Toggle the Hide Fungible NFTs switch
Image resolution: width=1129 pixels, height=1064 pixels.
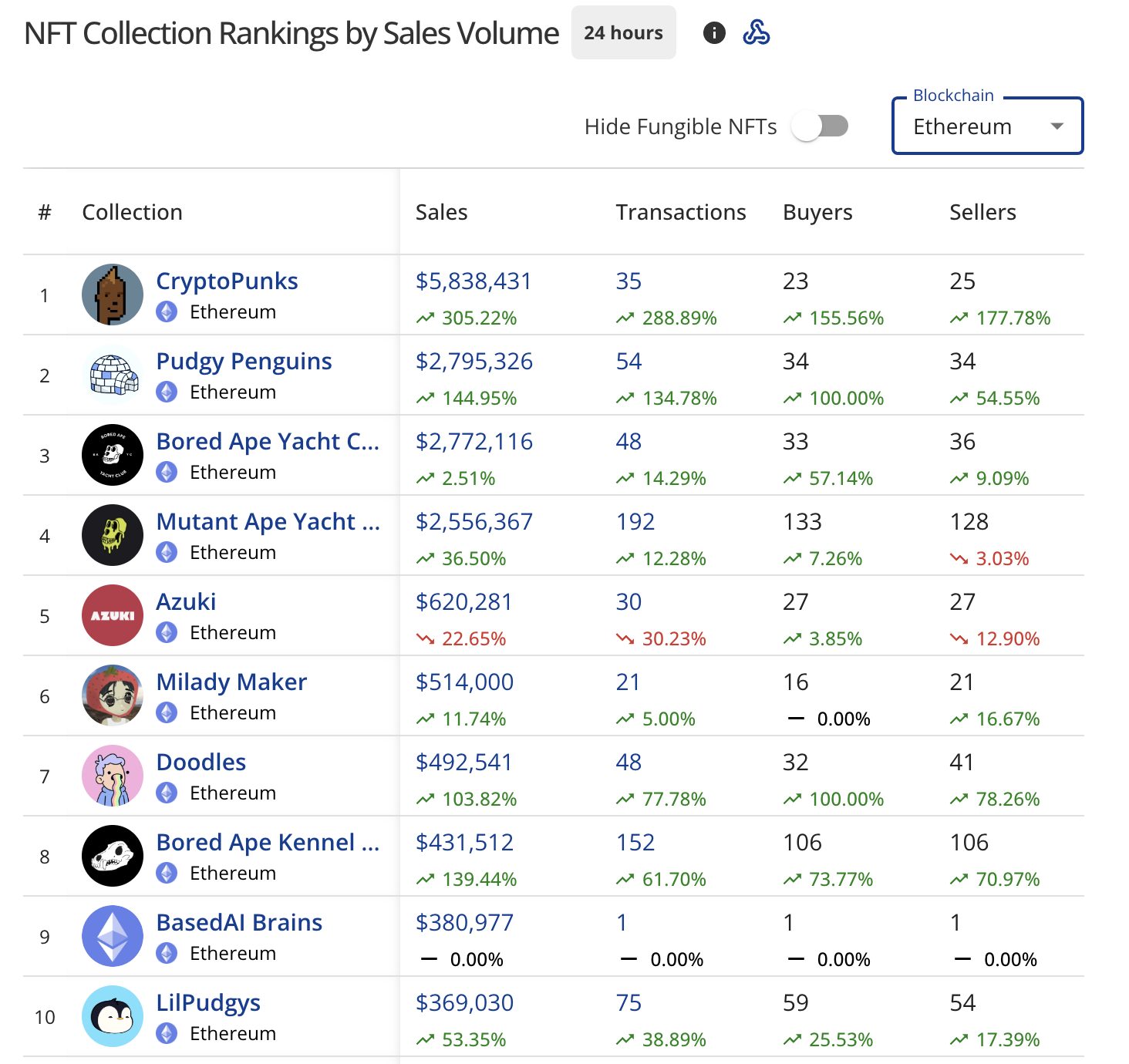tap(821, 126)
